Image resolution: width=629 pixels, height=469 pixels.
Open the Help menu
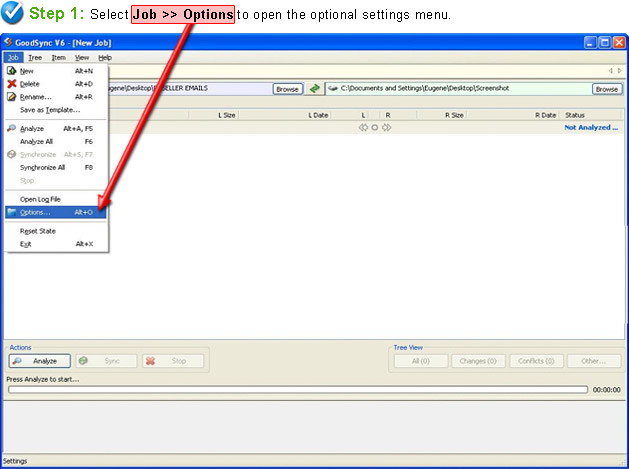coord(105,57)
